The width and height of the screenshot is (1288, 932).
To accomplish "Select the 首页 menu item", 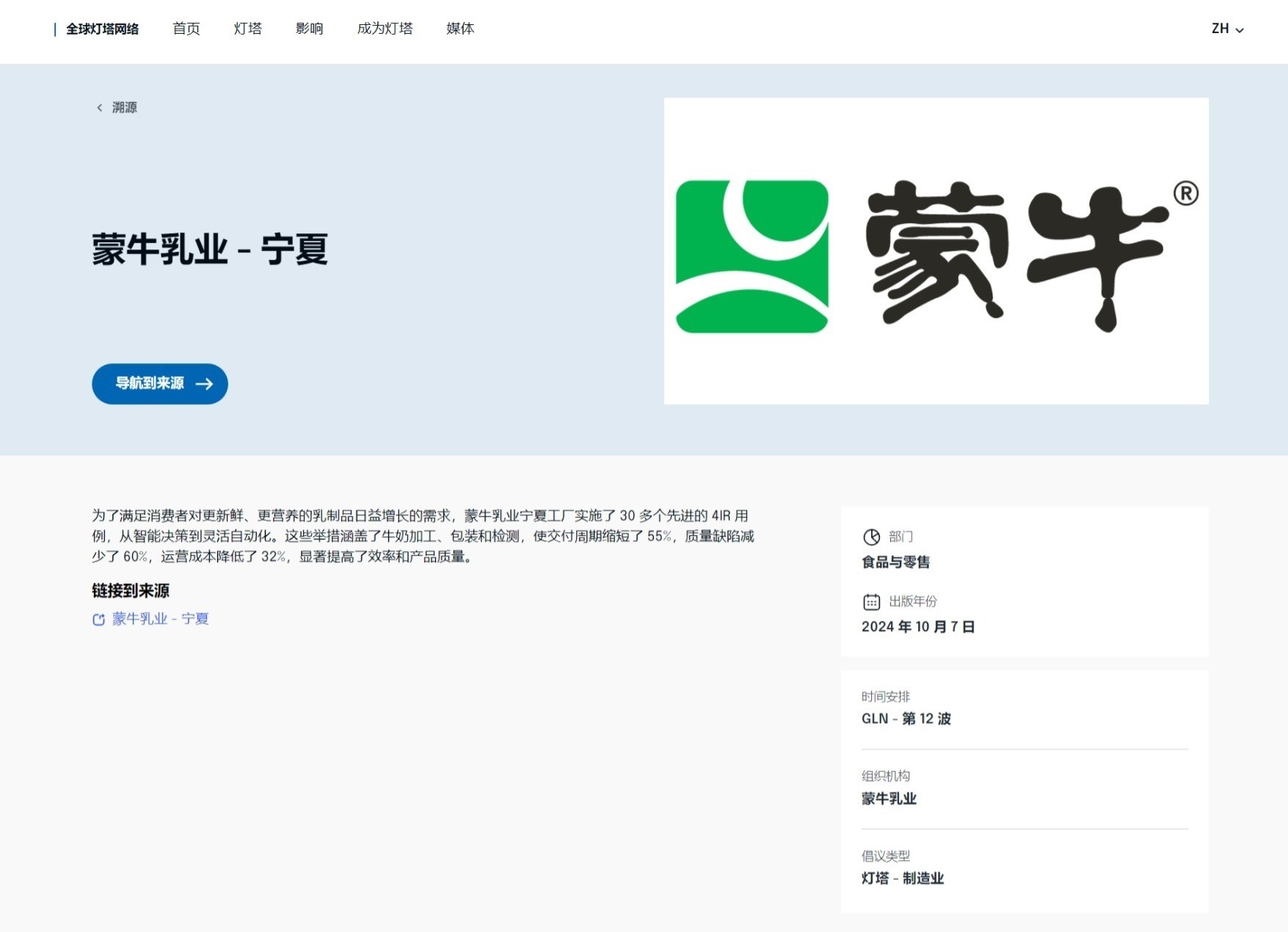I will click(x=185, y=29).
